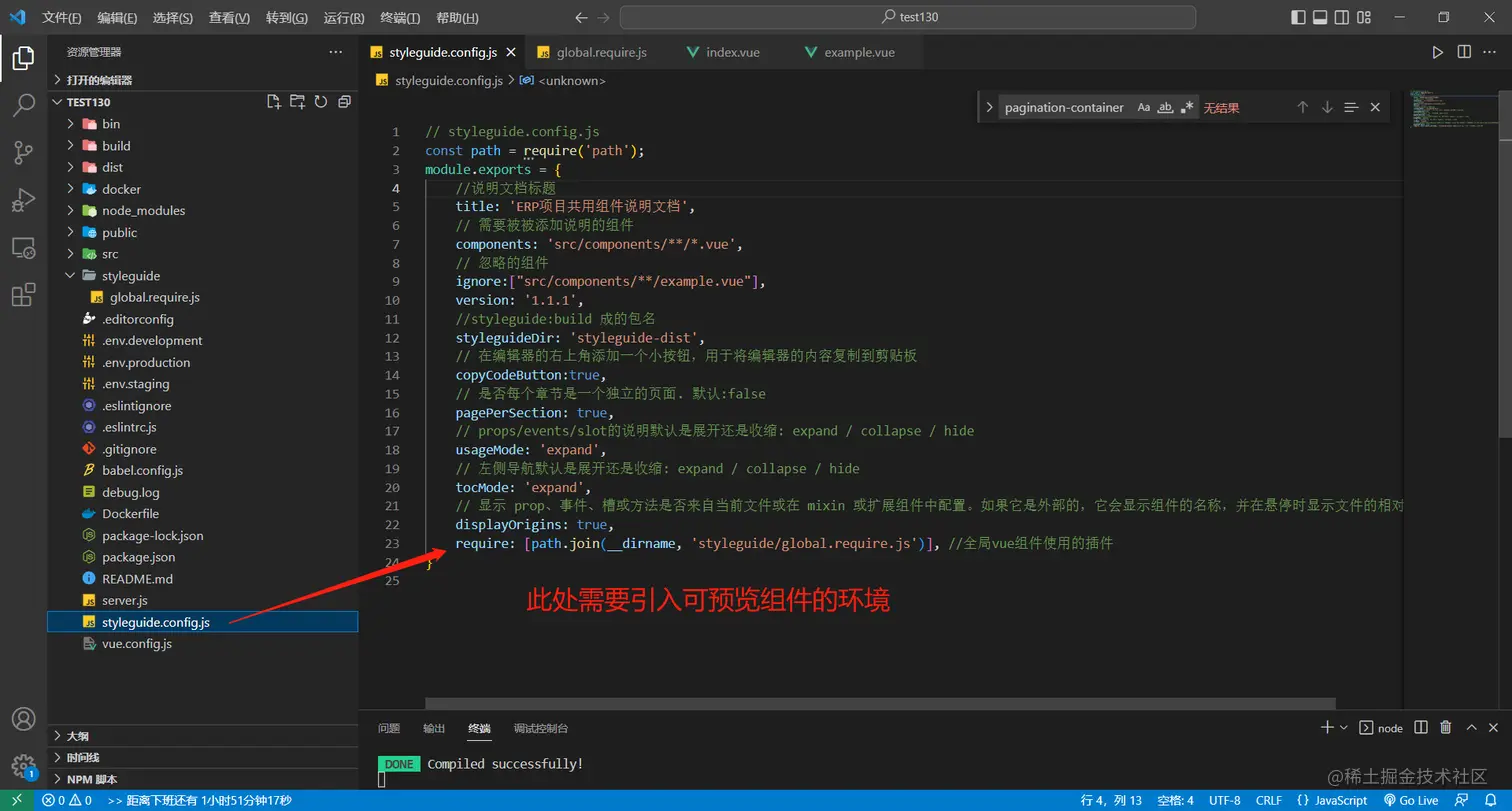The width and height of the screenshot is (1512, 811).
Task: Switch to the index.vue tab
Action: click(732, 52)
